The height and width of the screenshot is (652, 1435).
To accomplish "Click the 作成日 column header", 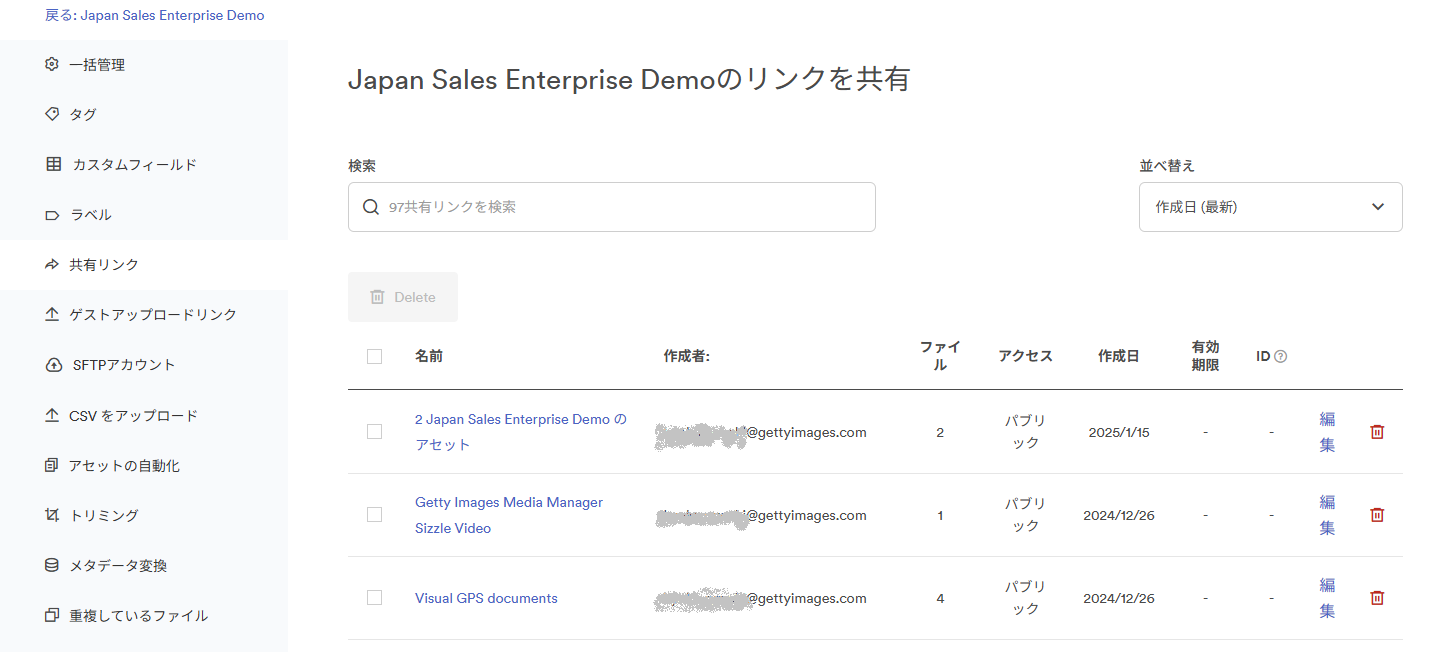I will pyautogui.click(x=1118, y=356).
